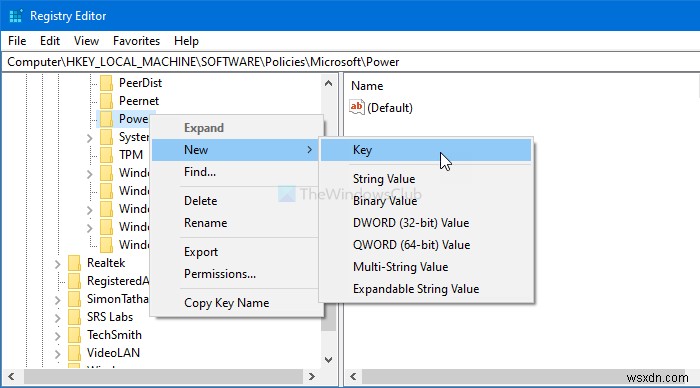This screenshot has width=700, height=388.
Task: Select the Peernet key
Action: coord(139,101)
